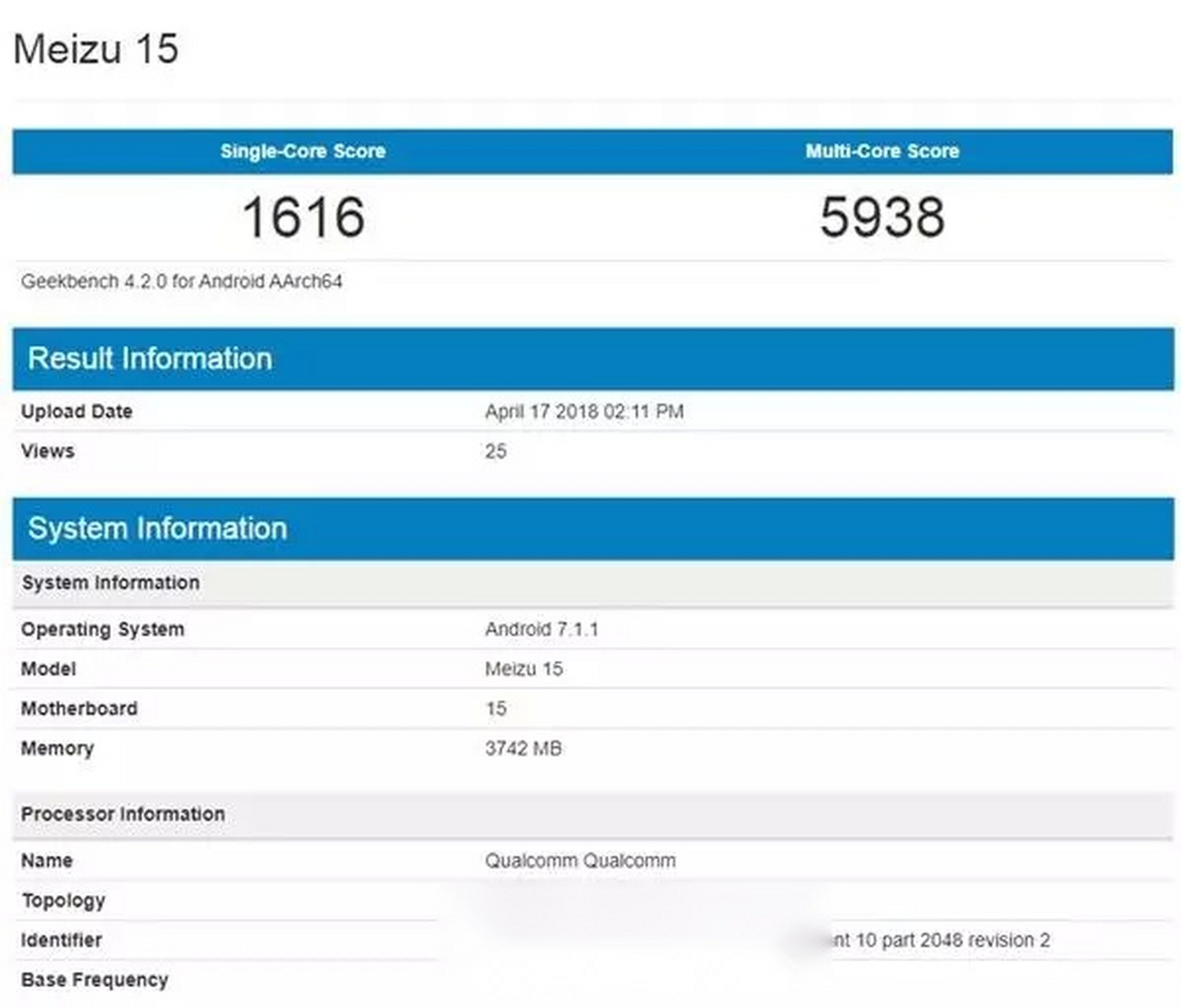
Task: Click the Meizu 15 model value
Action: click(x=524, y=669)
